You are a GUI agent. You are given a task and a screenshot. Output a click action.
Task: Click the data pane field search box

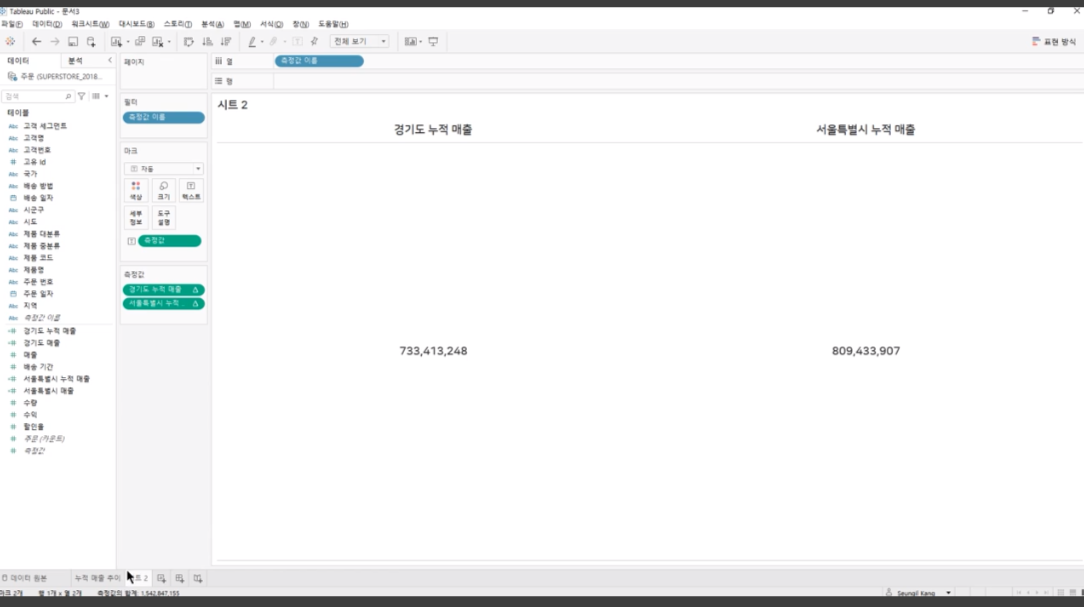point(37,96)
